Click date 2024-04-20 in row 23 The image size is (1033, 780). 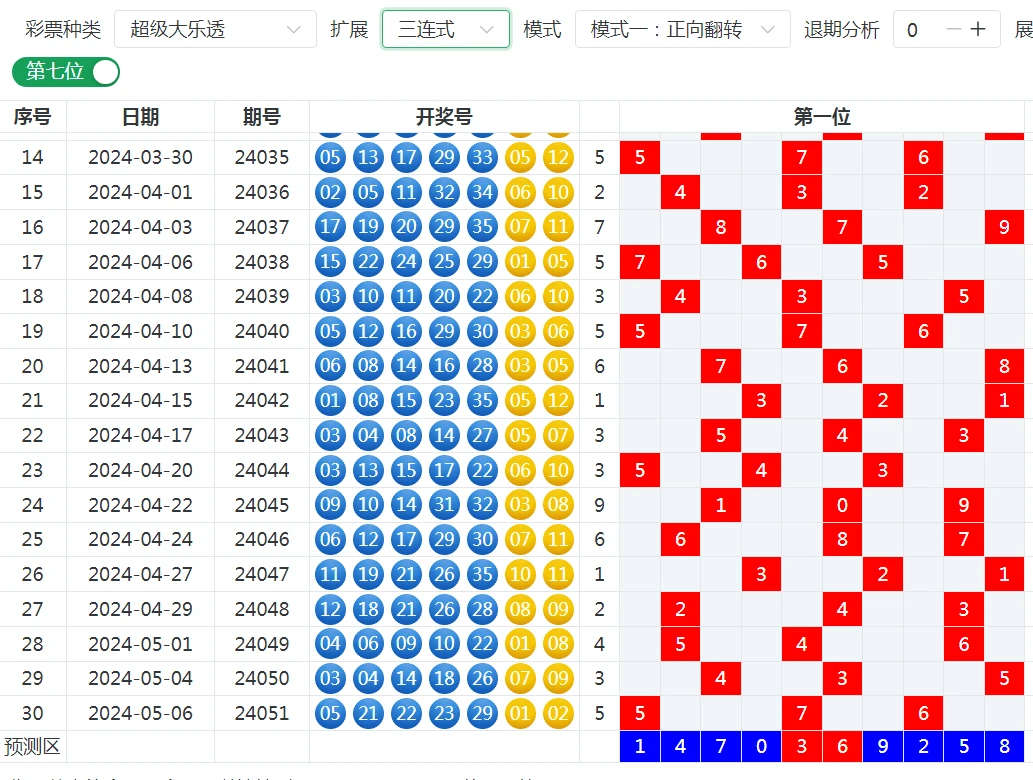coord(140,470)
